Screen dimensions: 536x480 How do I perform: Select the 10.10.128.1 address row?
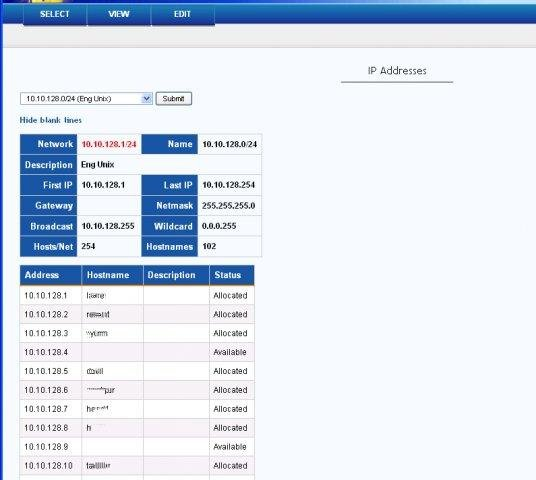(137, 295)
